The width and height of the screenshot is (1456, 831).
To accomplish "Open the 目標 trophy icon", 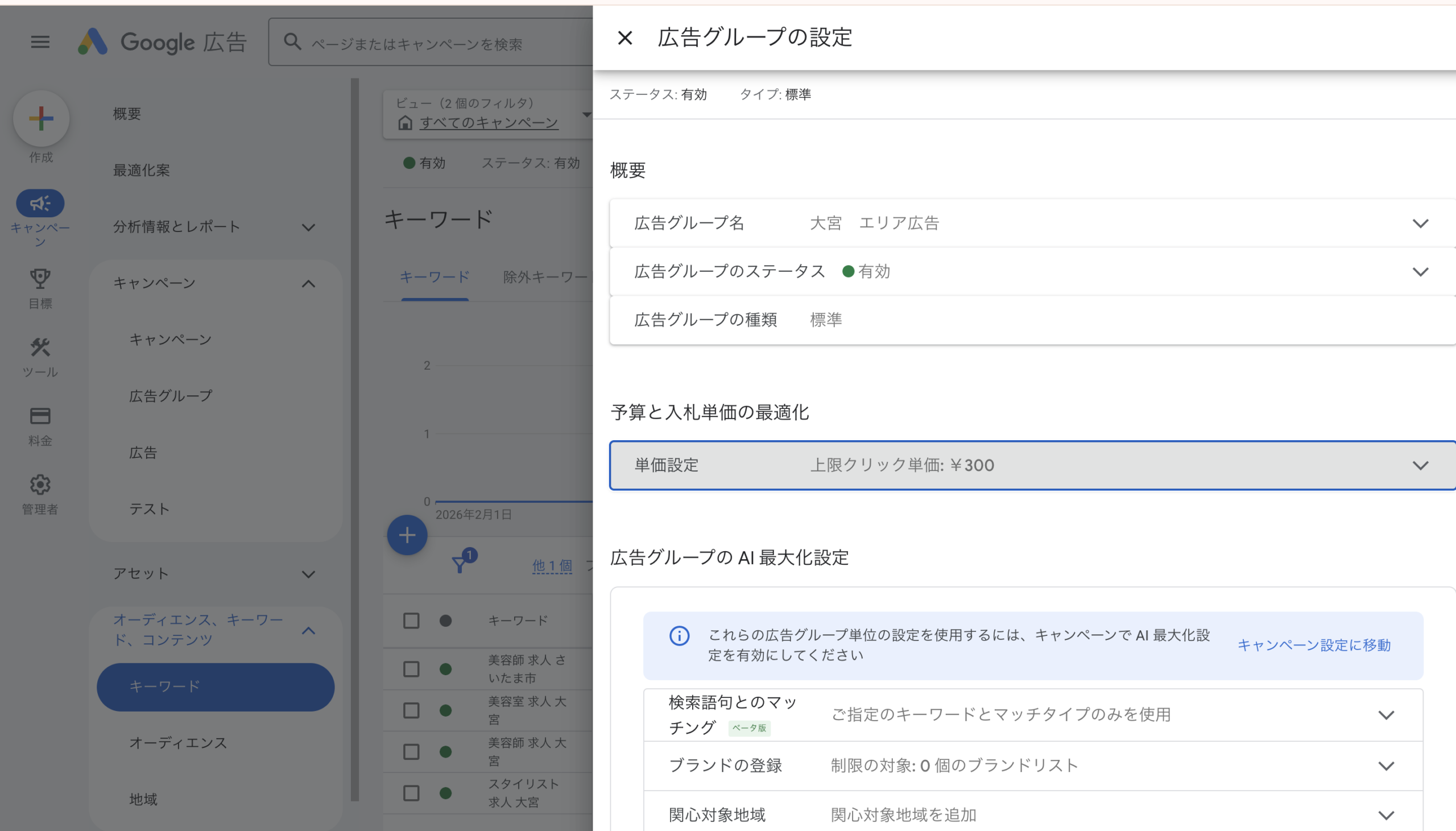I will coord(40,279).
